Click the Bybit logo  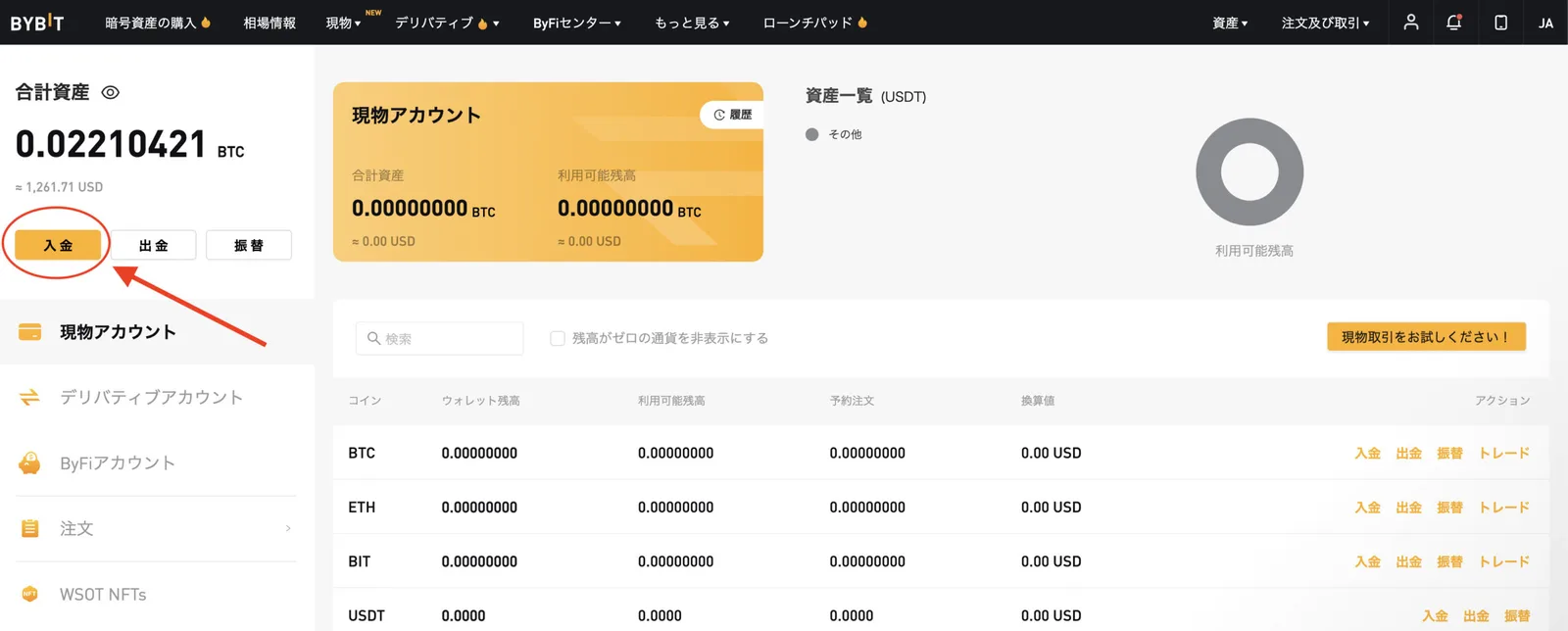click(37, 23)
